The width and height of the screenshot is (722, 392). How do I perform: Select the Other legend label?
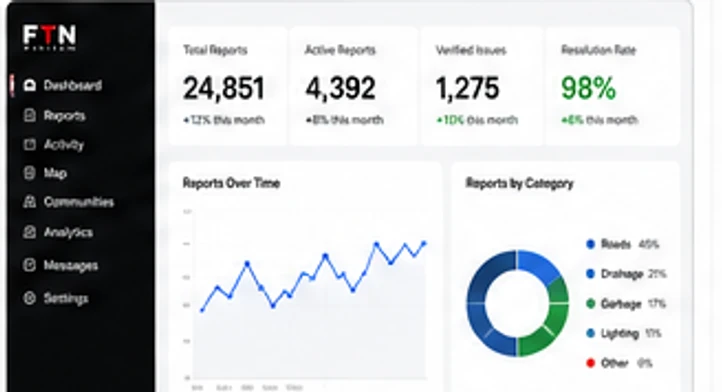point(615,363)
